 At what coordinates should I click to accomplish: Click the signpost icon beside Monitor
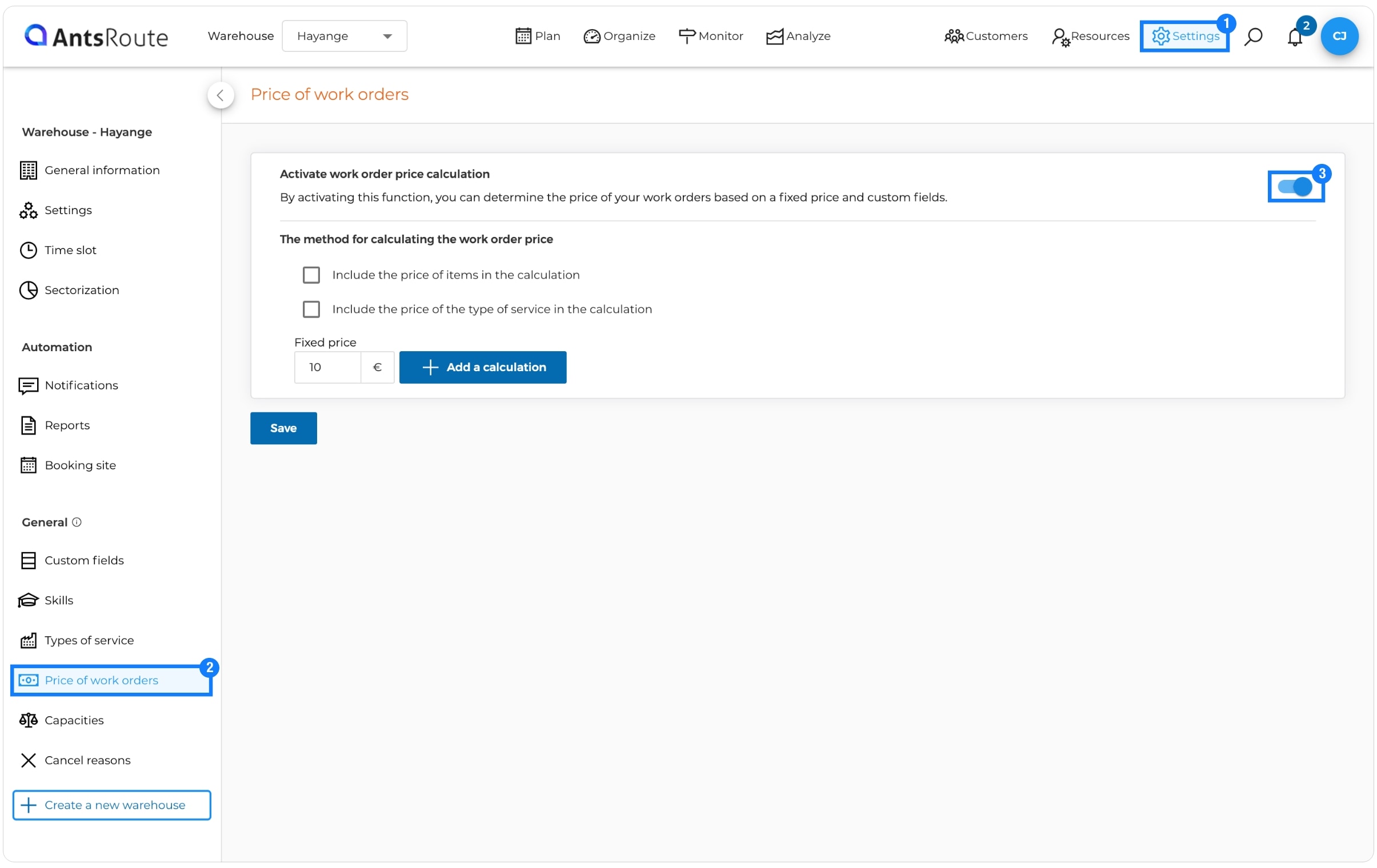[x=687, y=36]
